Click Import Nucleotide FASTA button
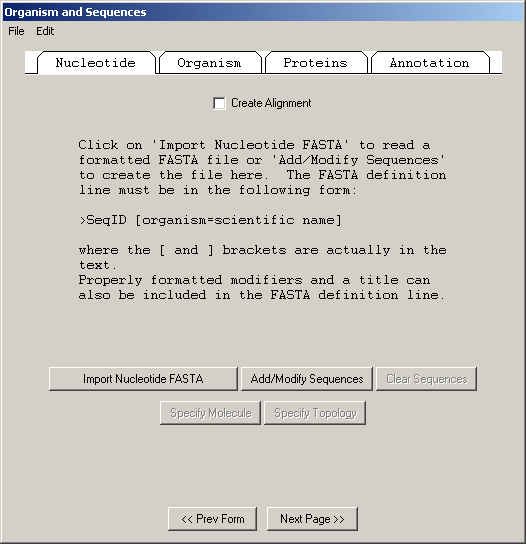Image resolution: width=526 pixels, height=544 pixels. point(143,379)
